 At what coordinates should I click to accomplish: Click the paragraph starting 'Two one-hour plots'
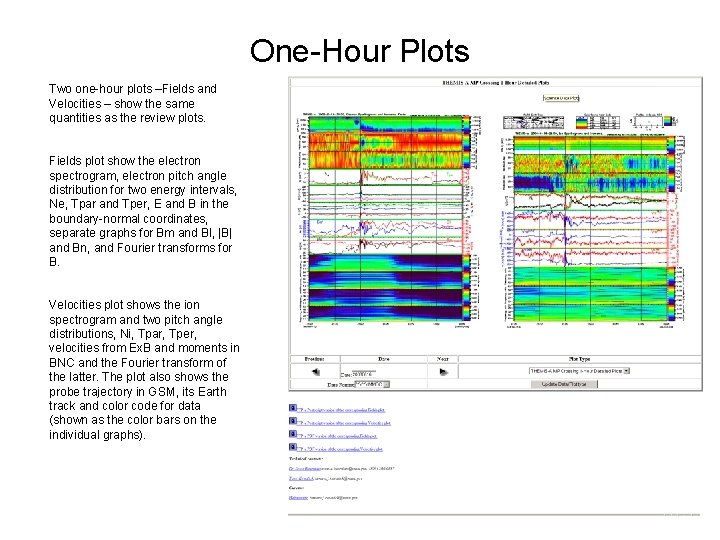tap(133, 103)
